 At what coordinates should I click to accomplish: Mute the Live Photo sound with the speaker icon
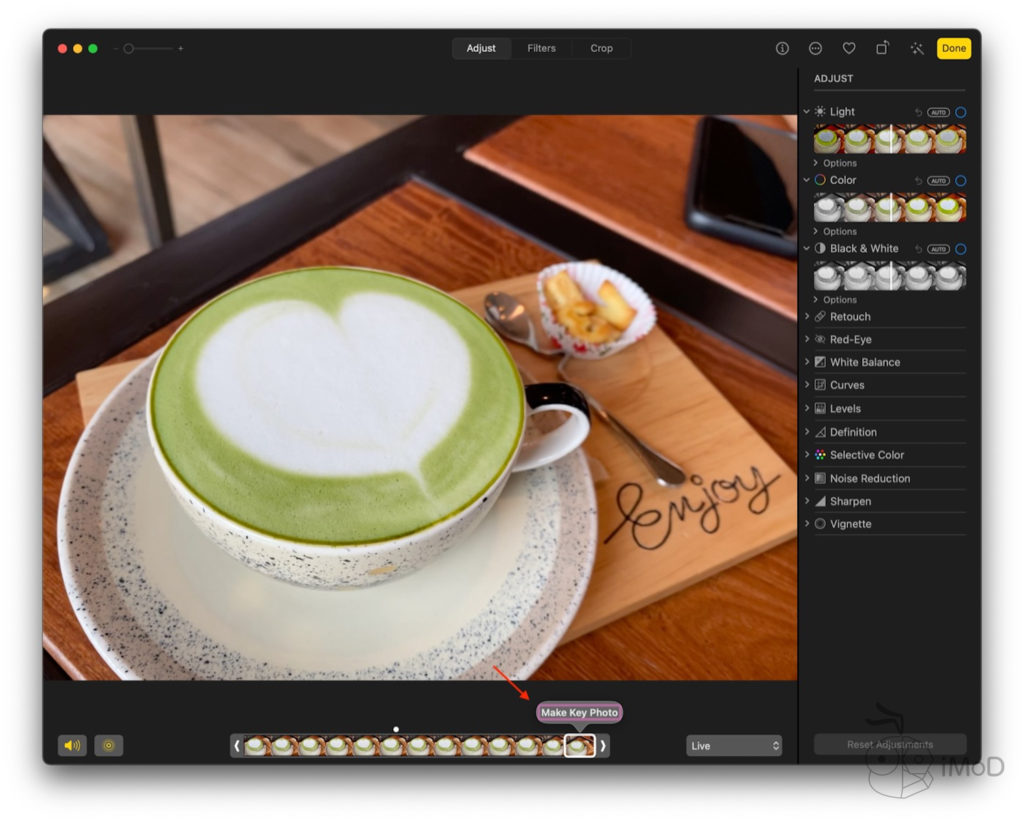pyautogui.click(x=72, y=745)
